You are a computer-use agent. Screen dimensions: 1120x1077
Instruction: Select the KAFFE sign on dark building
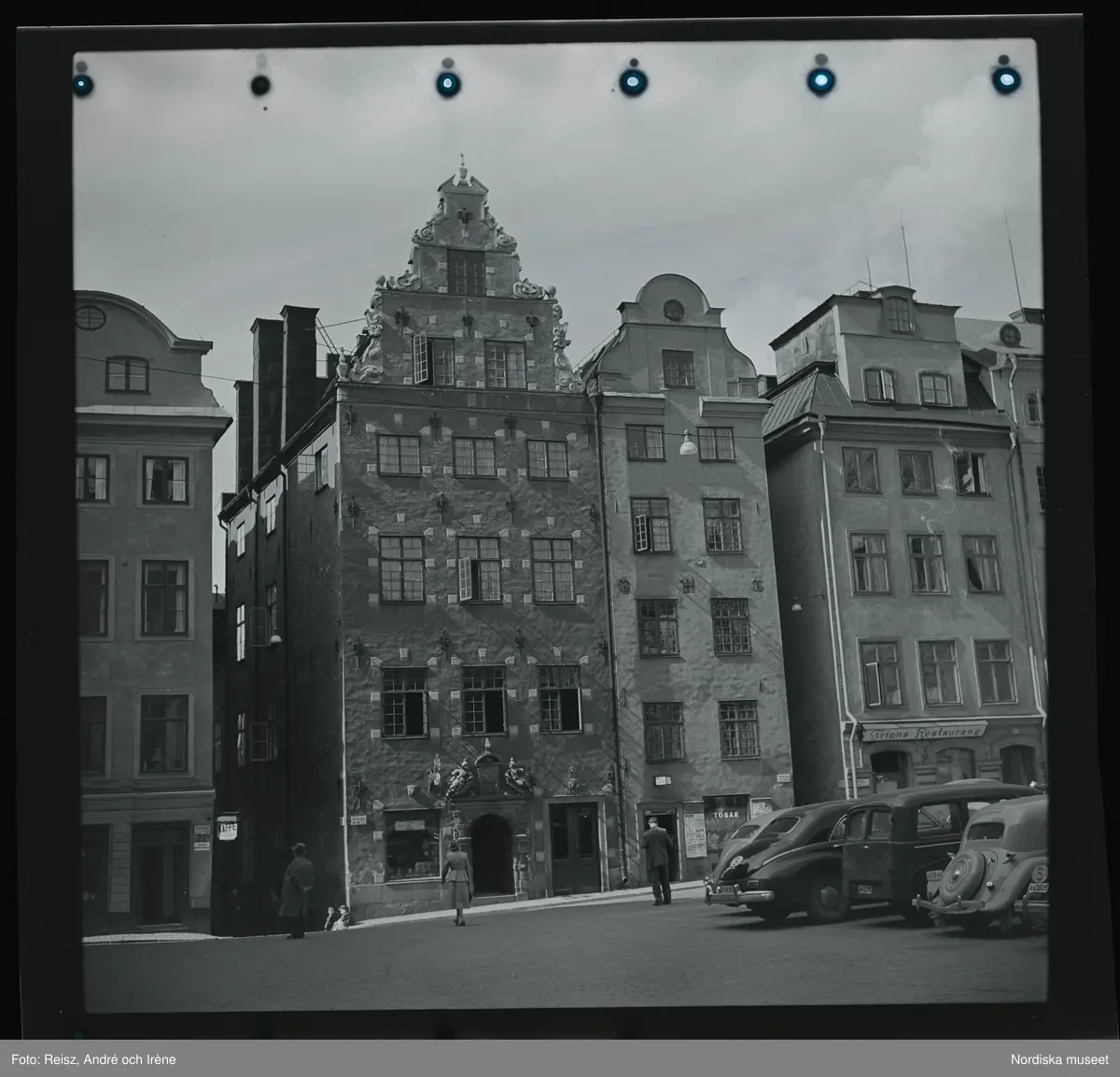[x=227, y=829]
